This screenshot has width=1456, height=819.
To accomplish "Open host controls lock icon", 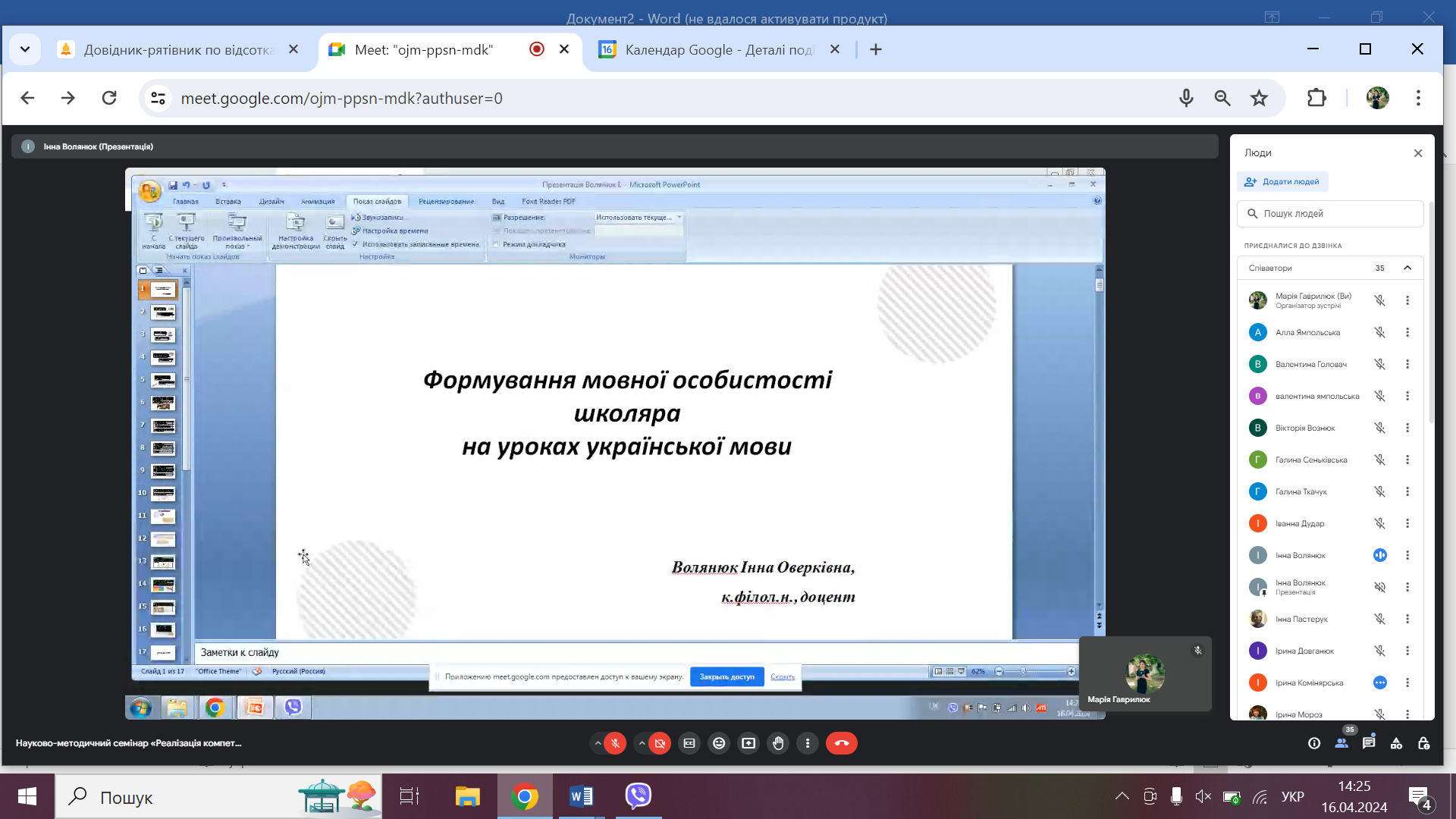I will [x=1423, y=743].
